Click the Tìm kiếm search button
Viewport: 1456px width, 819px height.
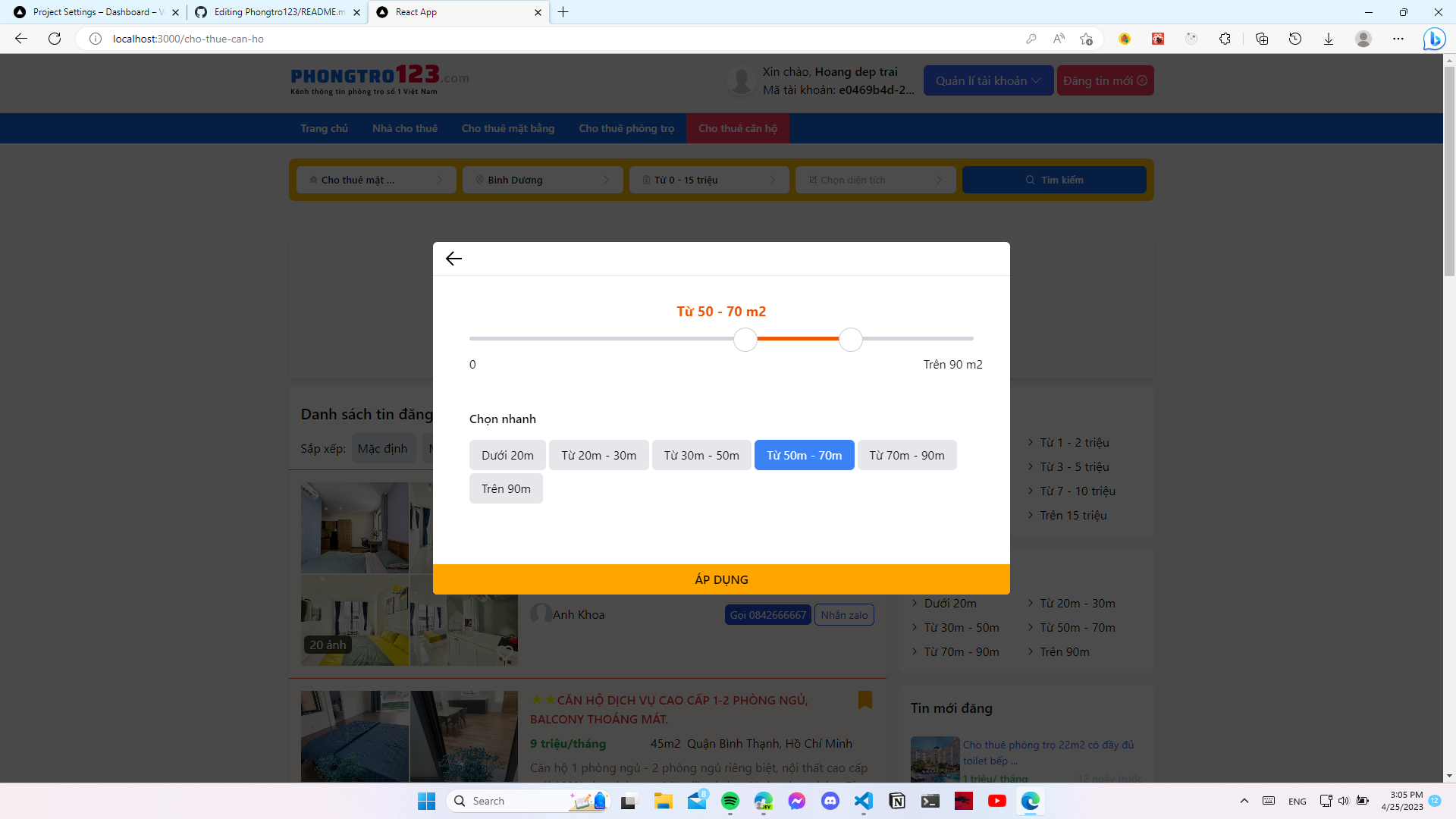pyautogui.click(x=1054, y=180)
